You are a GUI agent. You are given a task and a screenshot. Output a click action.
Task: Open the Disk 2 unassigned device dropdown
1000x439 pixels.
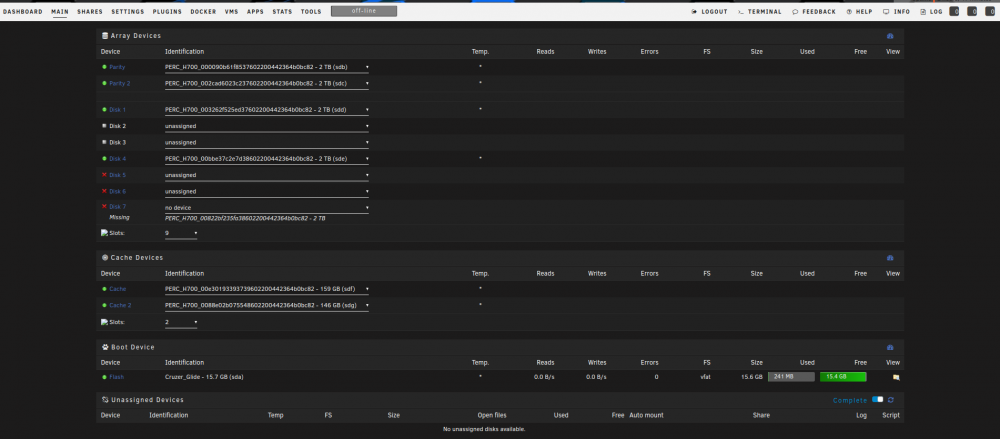pyautogui.click(x=267, y=126)
